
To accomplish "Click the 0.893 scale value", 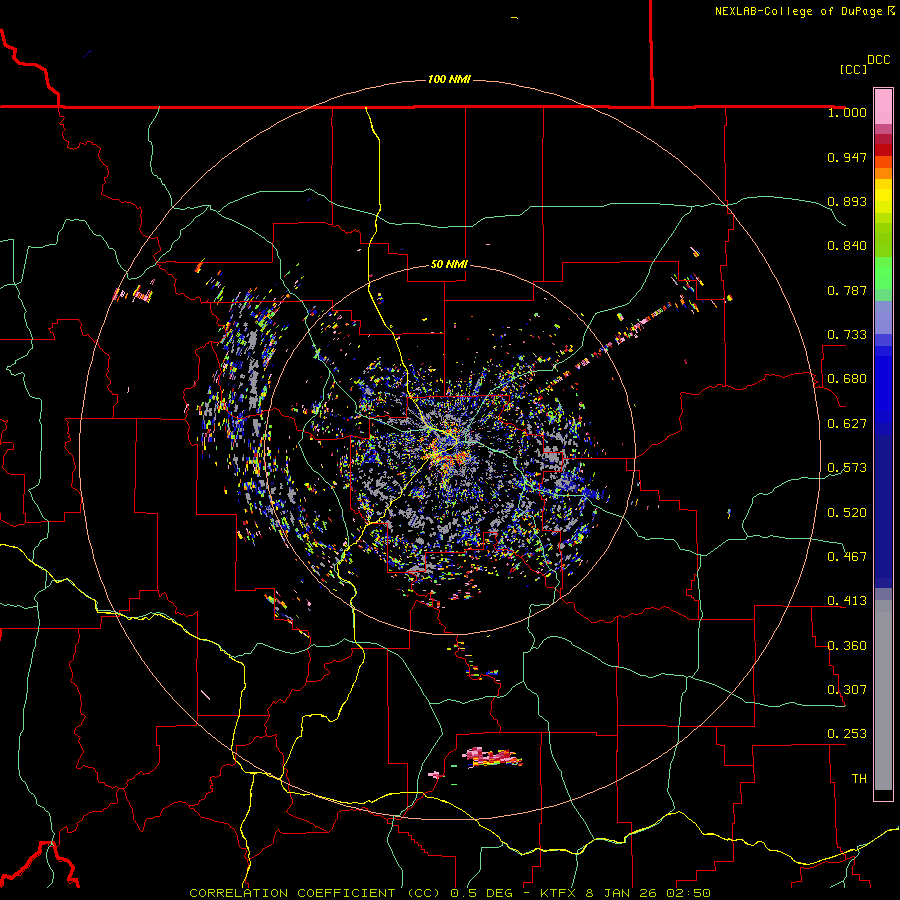I will 847,201.
